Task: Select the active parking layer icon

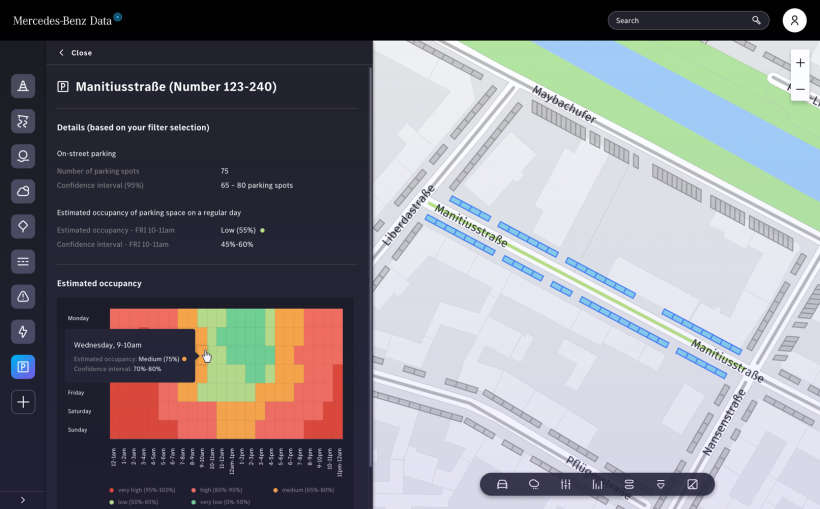Action: tap(23, 367)
